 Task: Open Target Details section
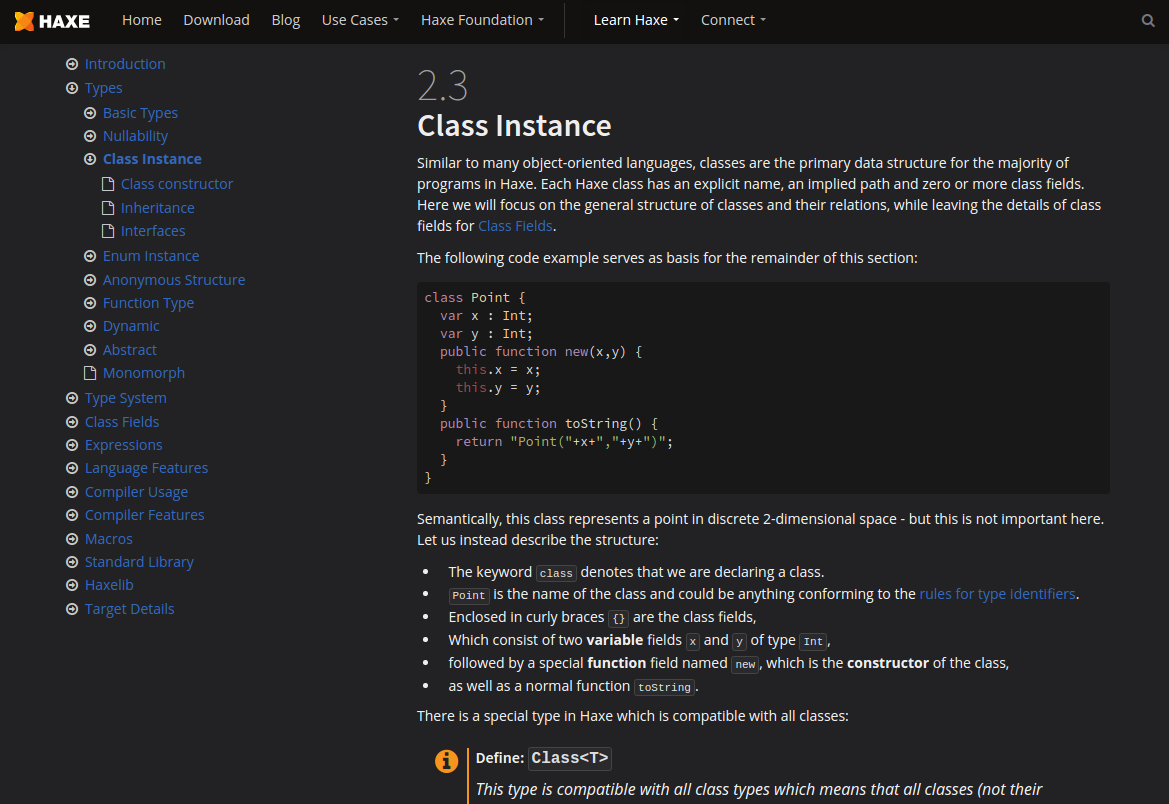[x=130, y=609]
